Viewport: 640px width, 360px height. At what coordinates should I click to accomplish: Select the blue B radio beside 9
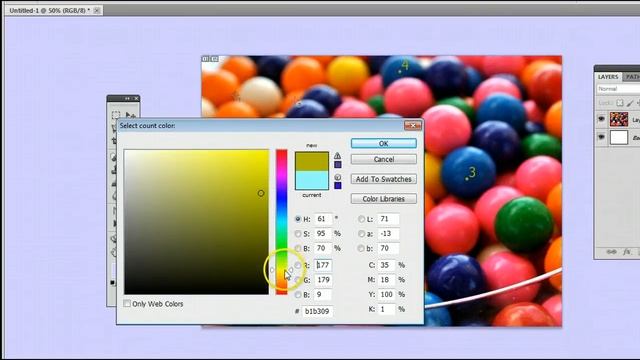pyautogui.click(x=298, y=295)
